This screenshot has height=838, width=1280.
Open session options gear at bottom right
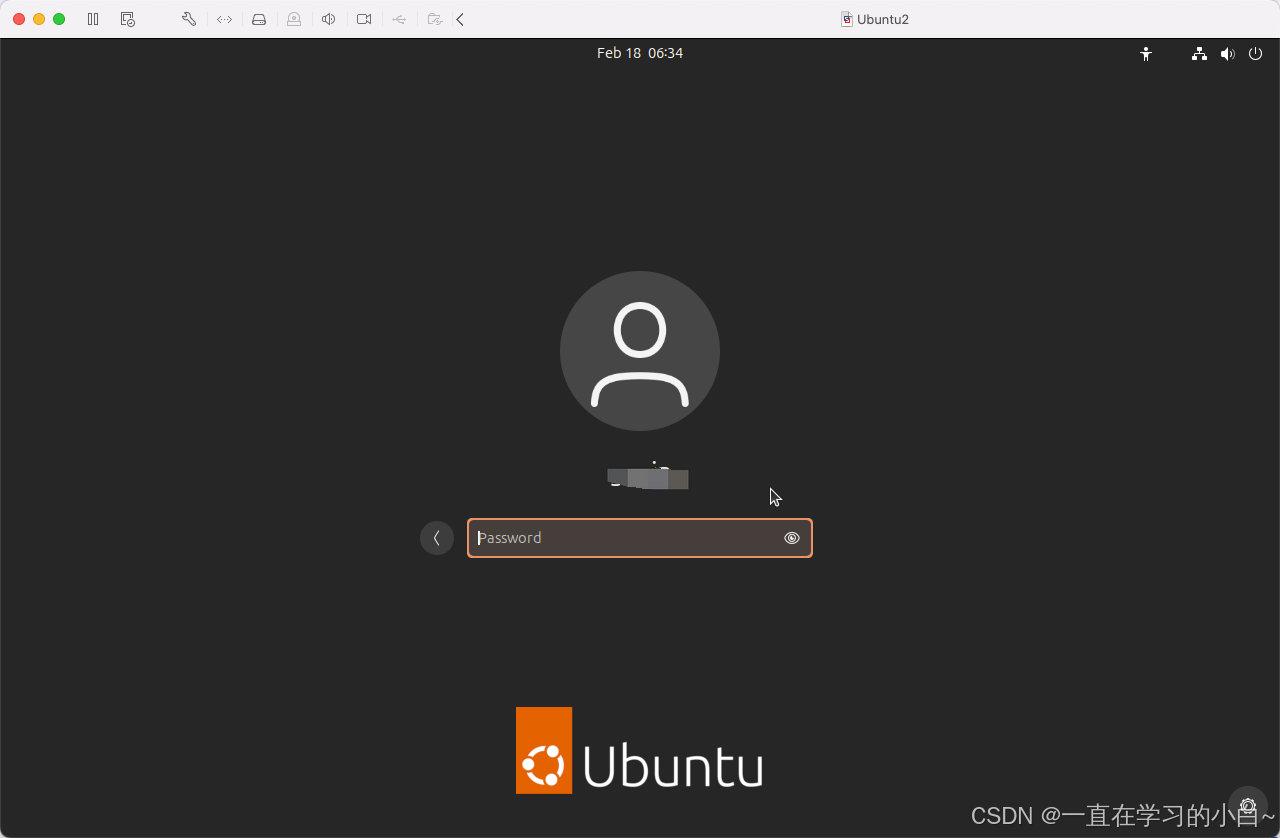(x=1248, y=806)
